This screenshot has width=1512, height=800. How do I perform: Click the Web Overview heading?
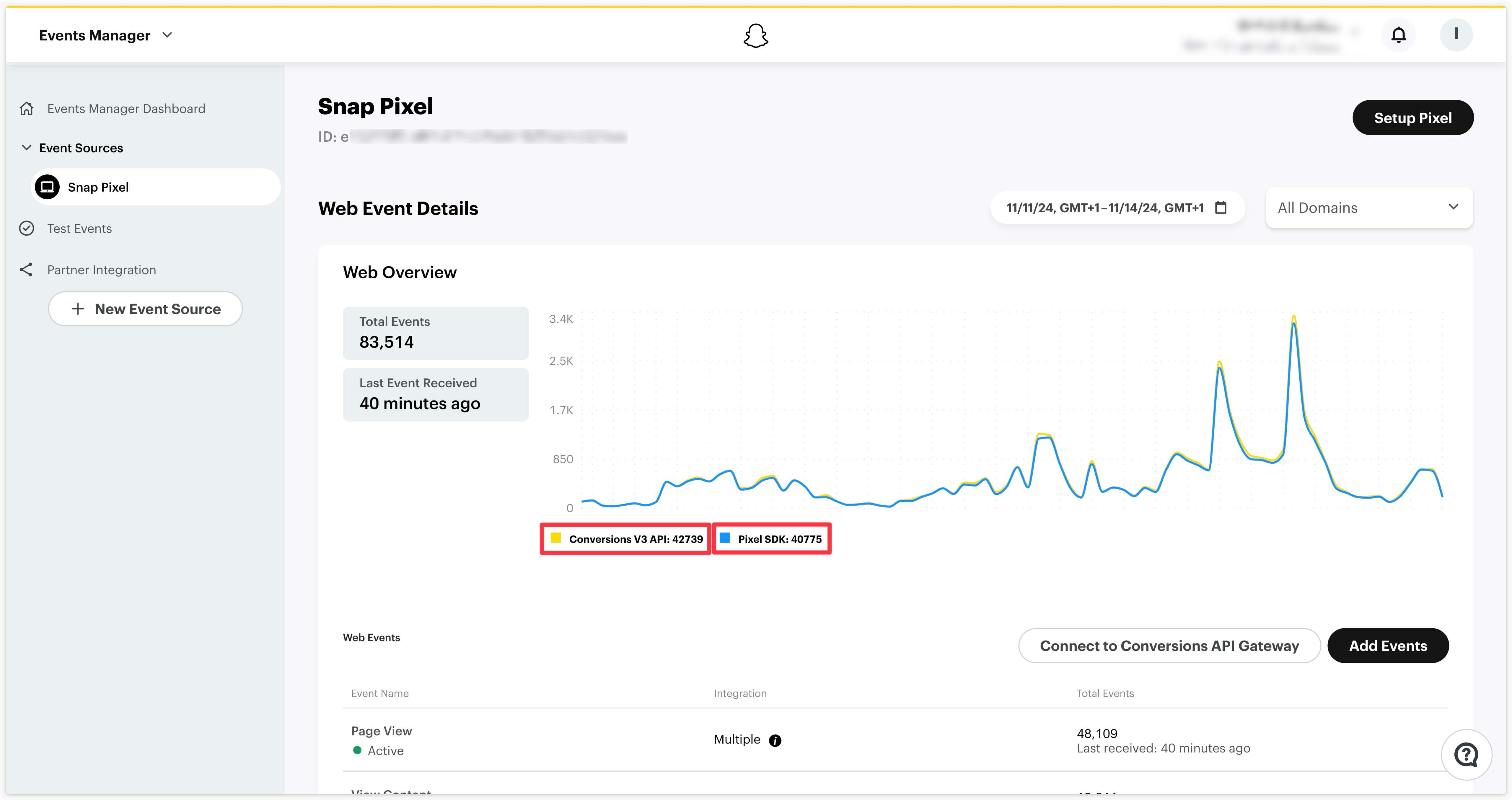click(x=399, y=272)
